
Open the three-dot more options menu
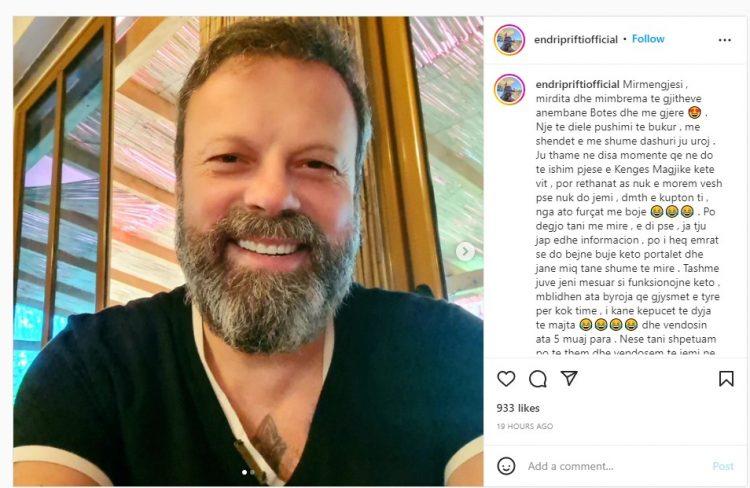coord(725,40)
